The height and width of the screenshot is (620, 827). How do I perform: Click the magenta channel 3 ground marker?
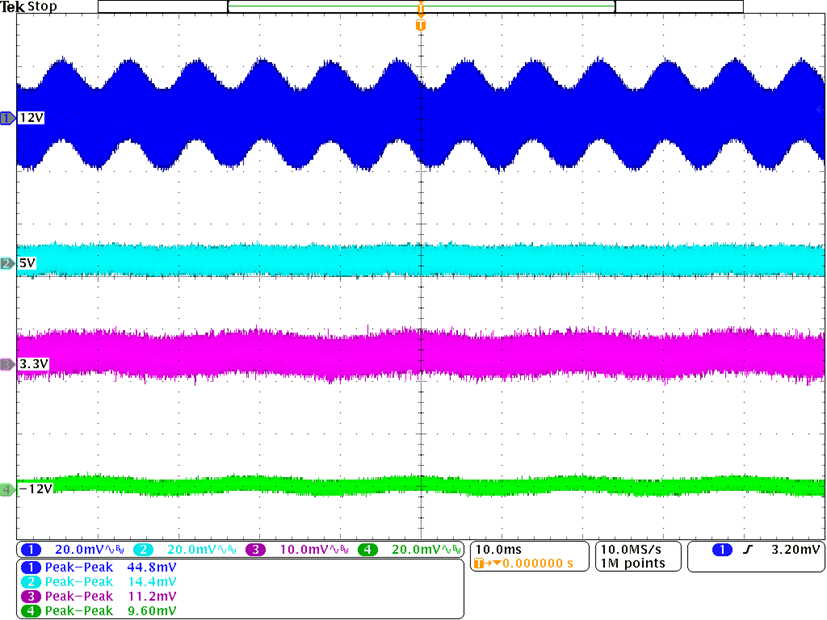(8, 365)
